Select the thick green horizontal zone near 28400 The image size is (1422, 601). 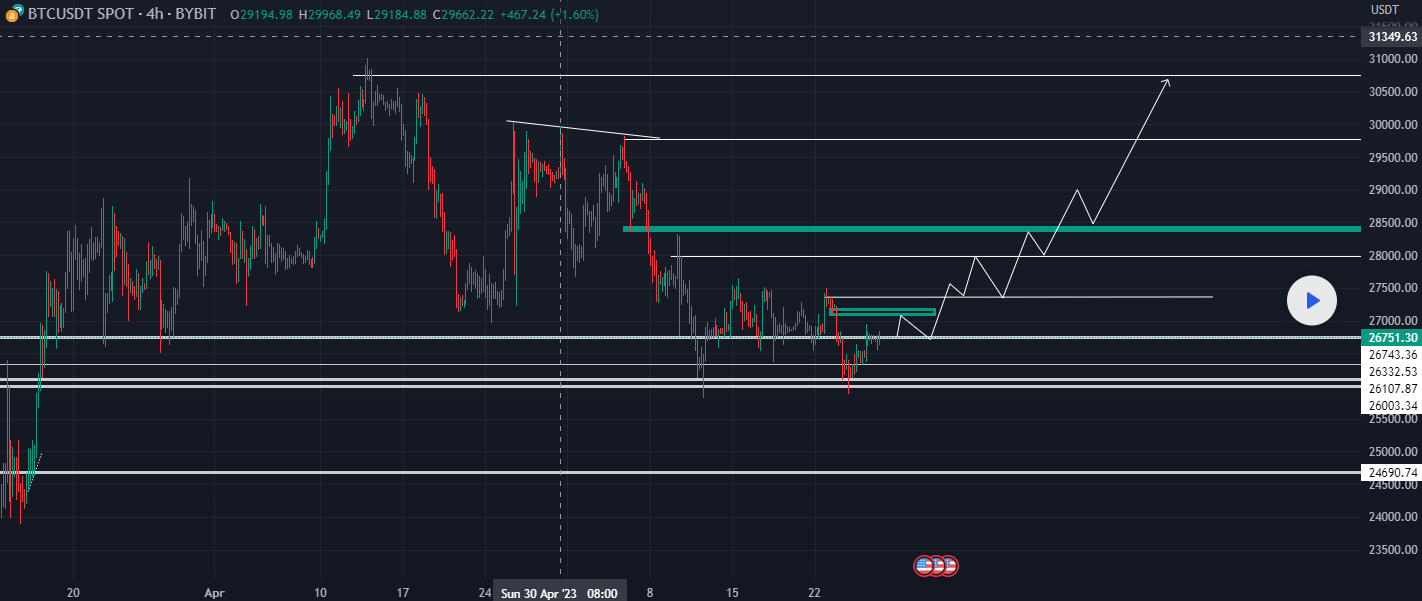tap(992, 229)
